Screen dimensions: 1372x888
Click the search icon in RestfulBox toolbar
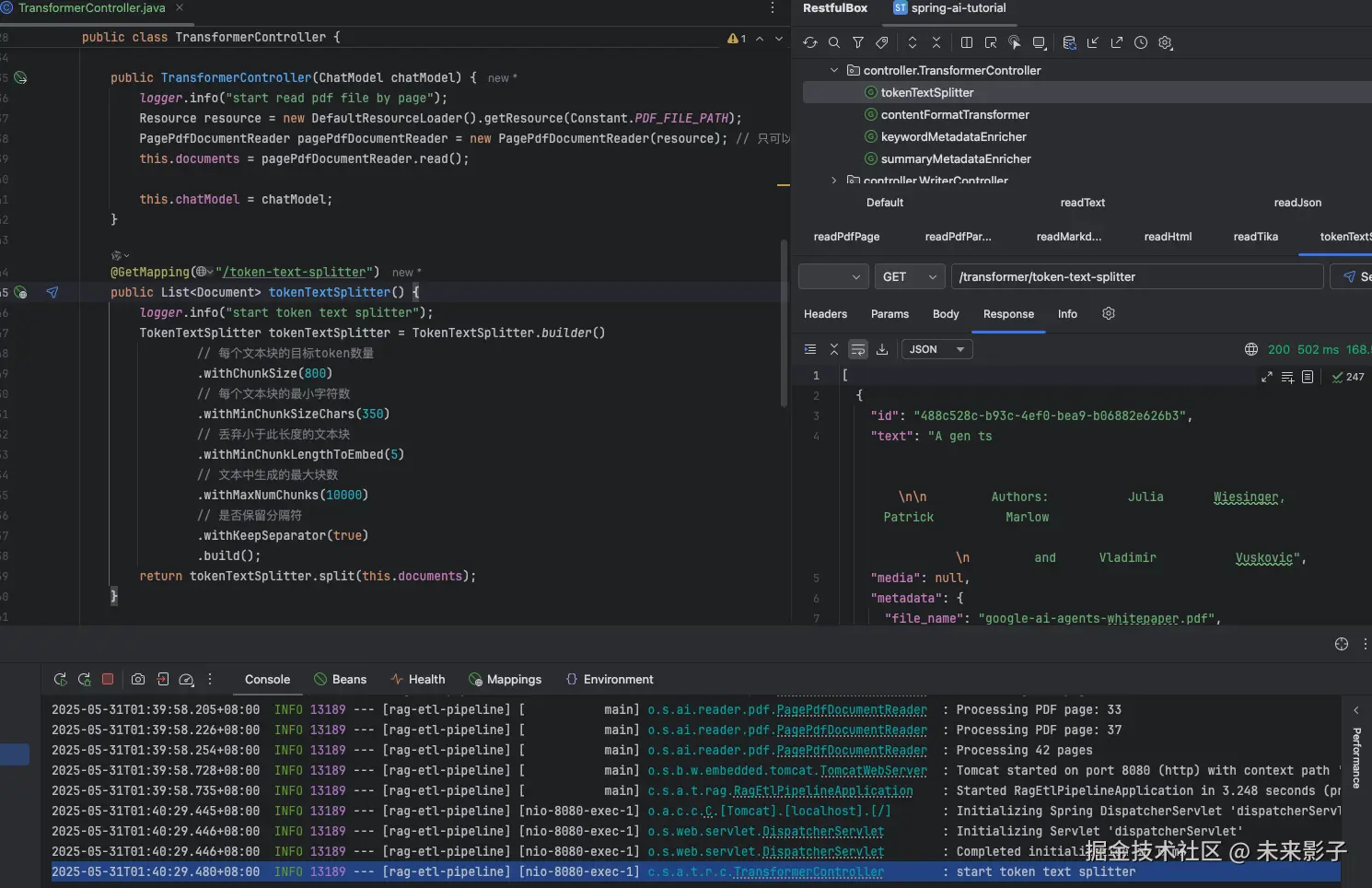pyautogui.click(x=833, y=42)
